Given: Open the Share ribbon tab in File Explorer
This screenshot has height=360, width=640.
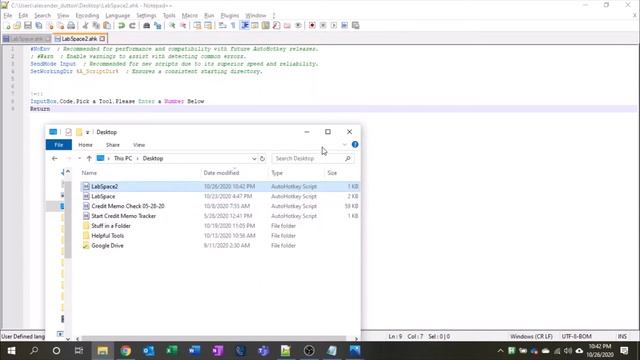Looking at the screenshot, I should tap(113, 145).
